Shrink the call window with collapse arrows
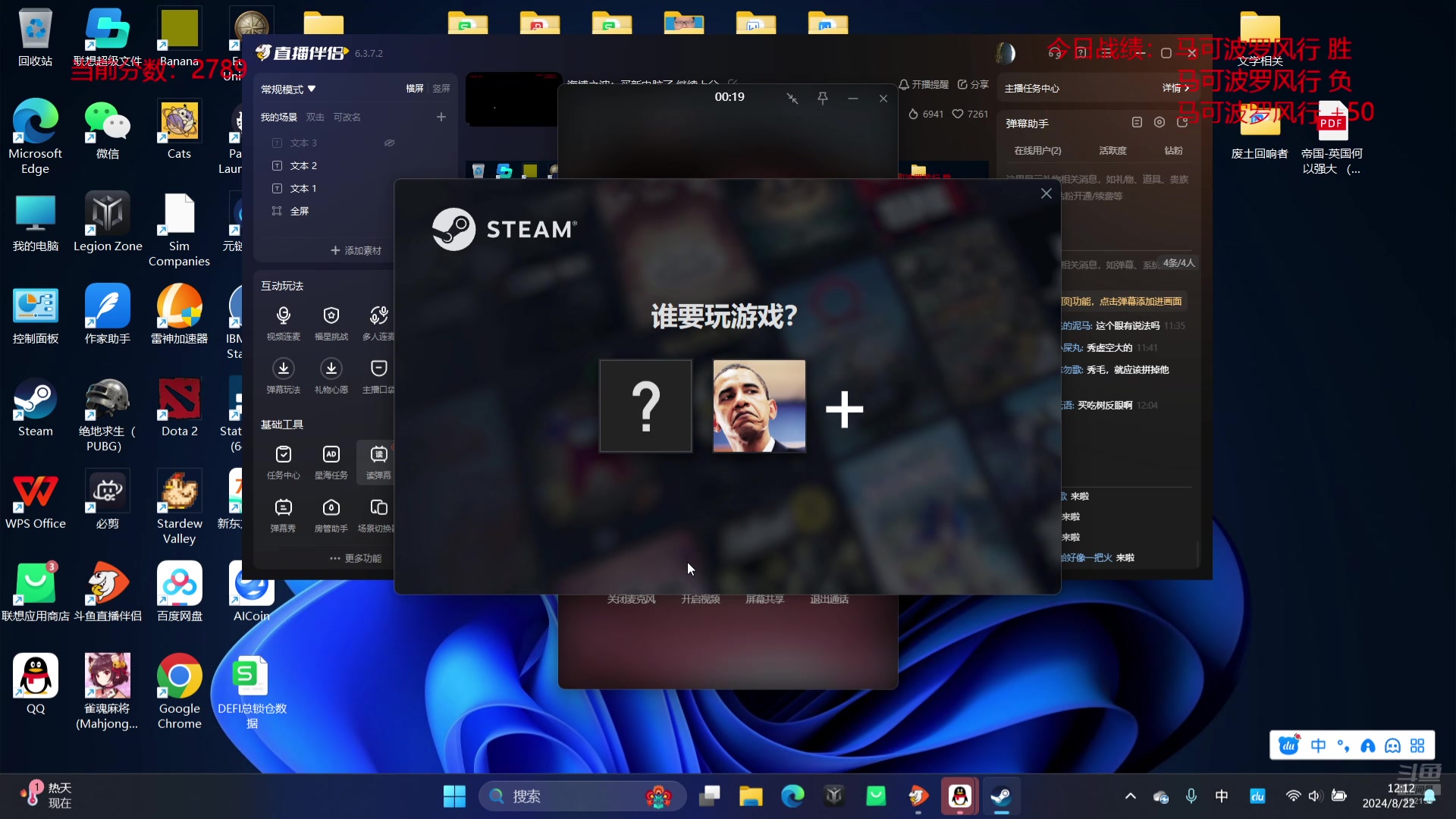The image size is (1456, 819). 792,98
